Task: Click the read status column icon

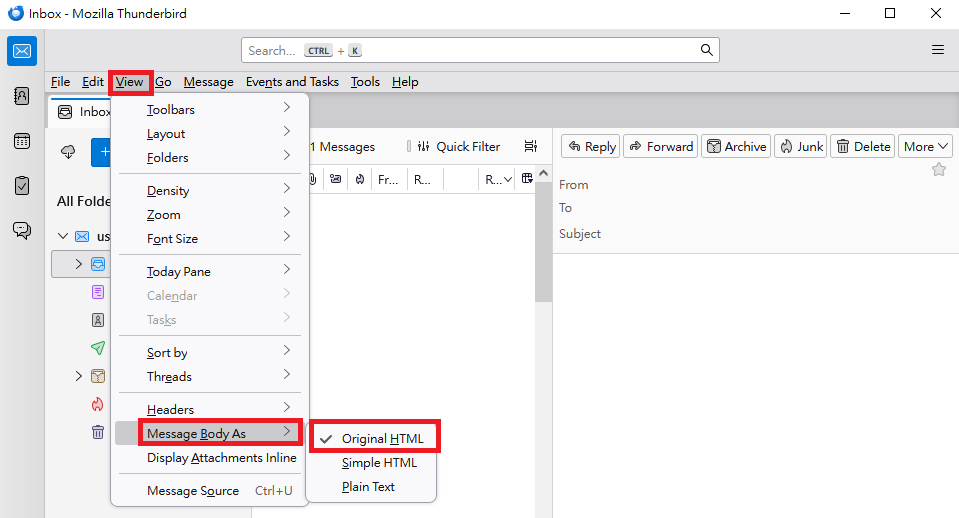Action: click(x=336, y=179)
